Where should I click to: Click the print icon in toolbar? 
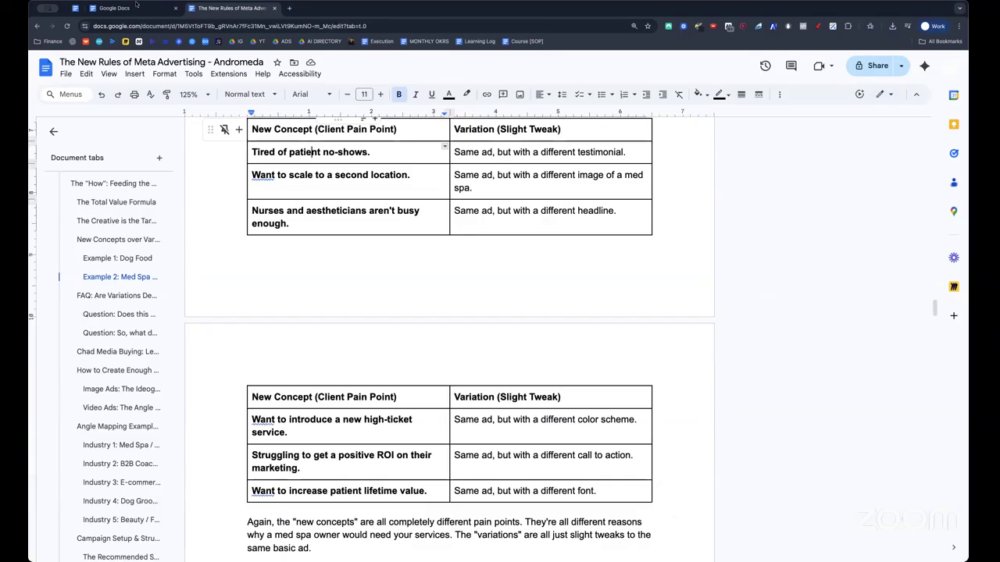point(134,94)
